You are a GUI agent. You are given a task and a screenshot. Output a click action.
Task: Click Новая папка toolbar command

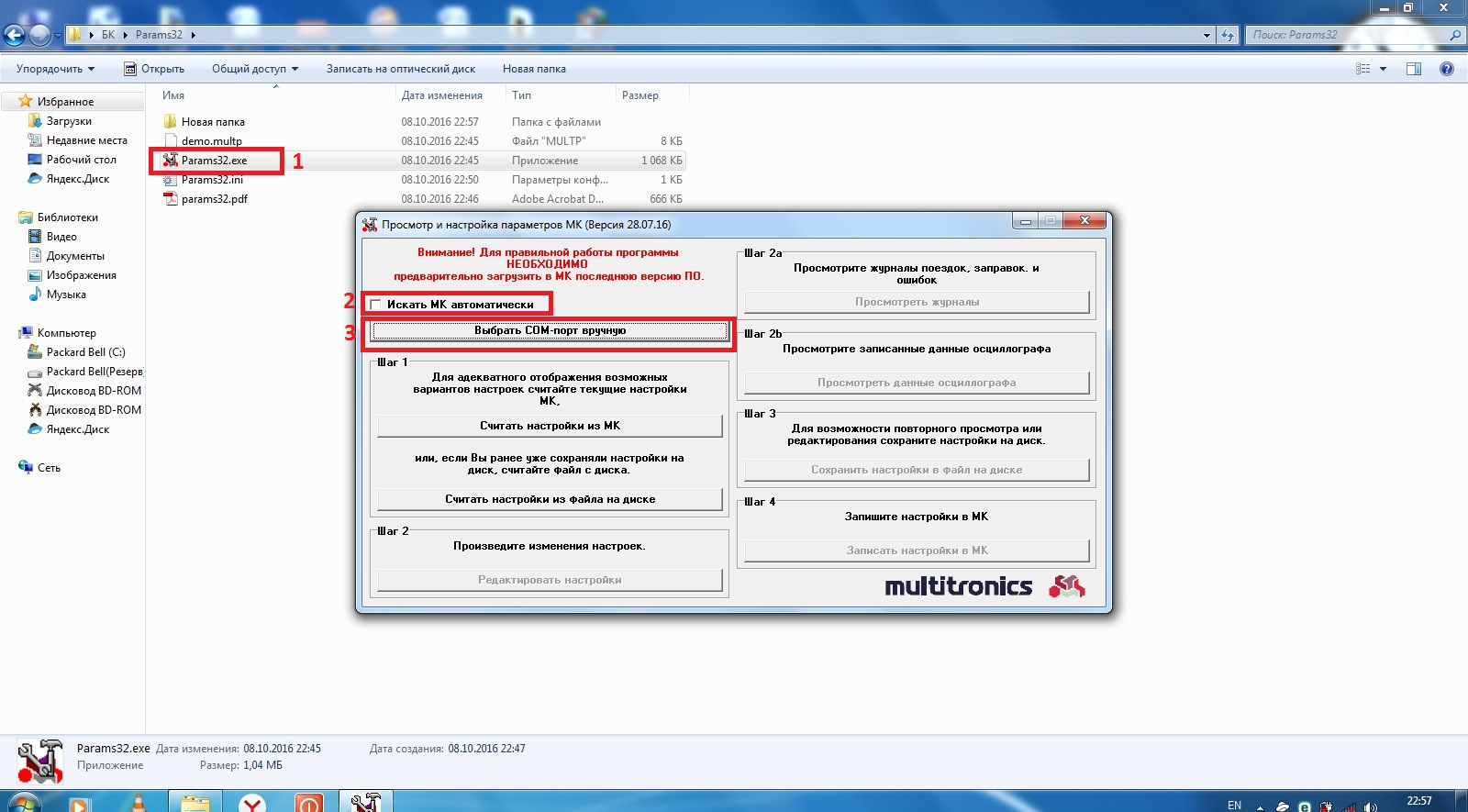(534, 69)
